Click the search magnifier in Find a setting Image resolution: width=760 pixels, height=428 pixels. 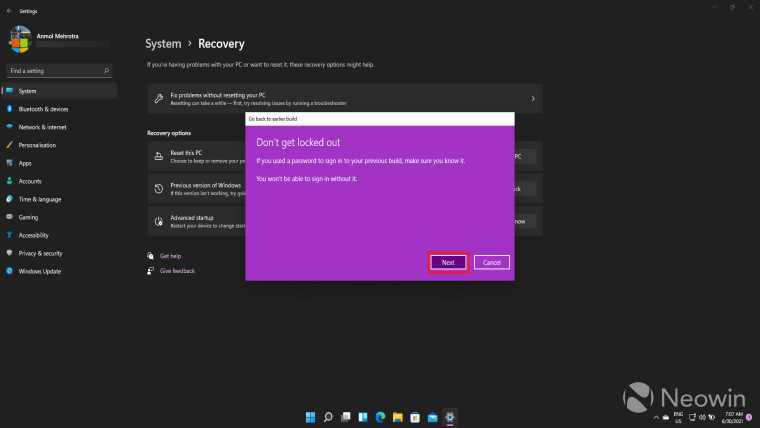[106, 71]
